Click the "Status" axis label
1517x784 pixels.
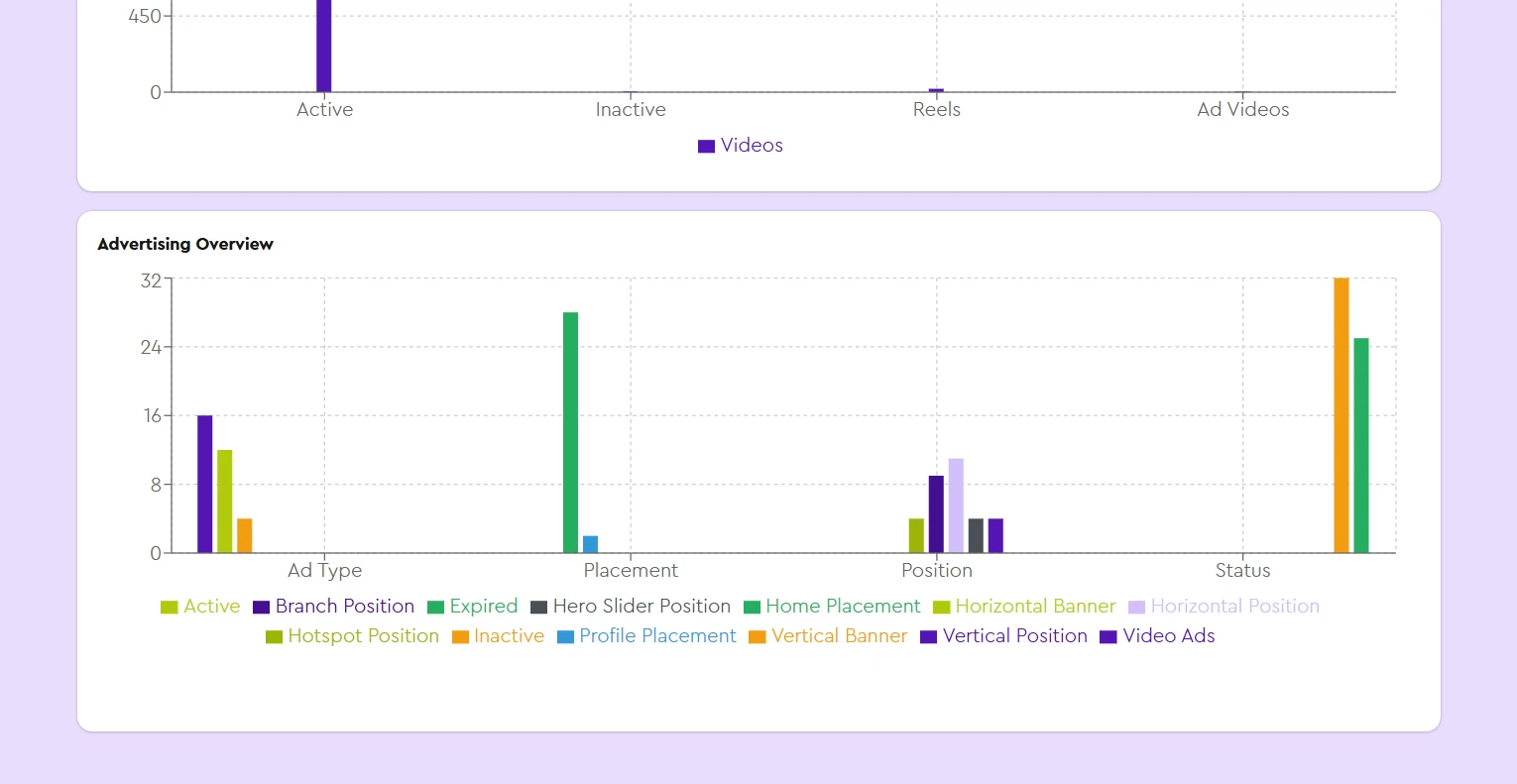1243,571
